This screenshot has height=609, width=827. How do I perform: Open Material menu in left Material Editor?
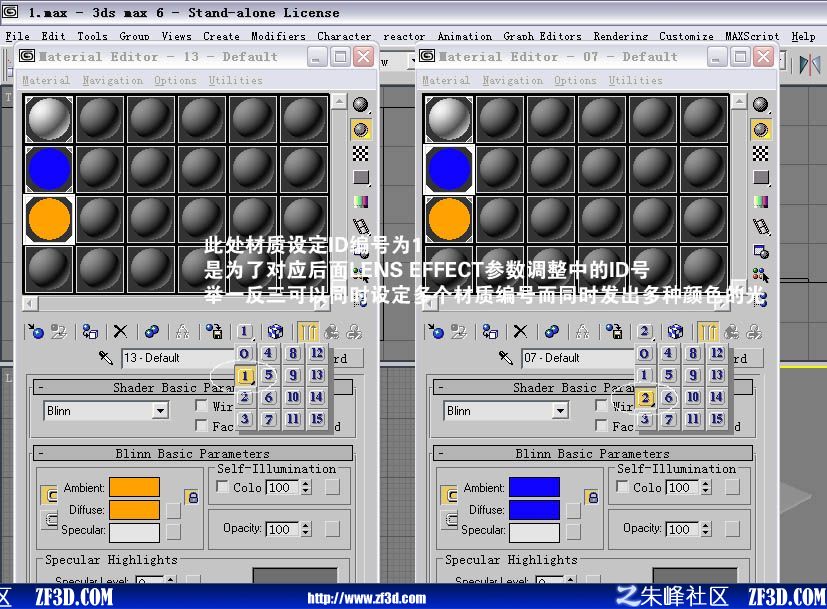[46, 80]
